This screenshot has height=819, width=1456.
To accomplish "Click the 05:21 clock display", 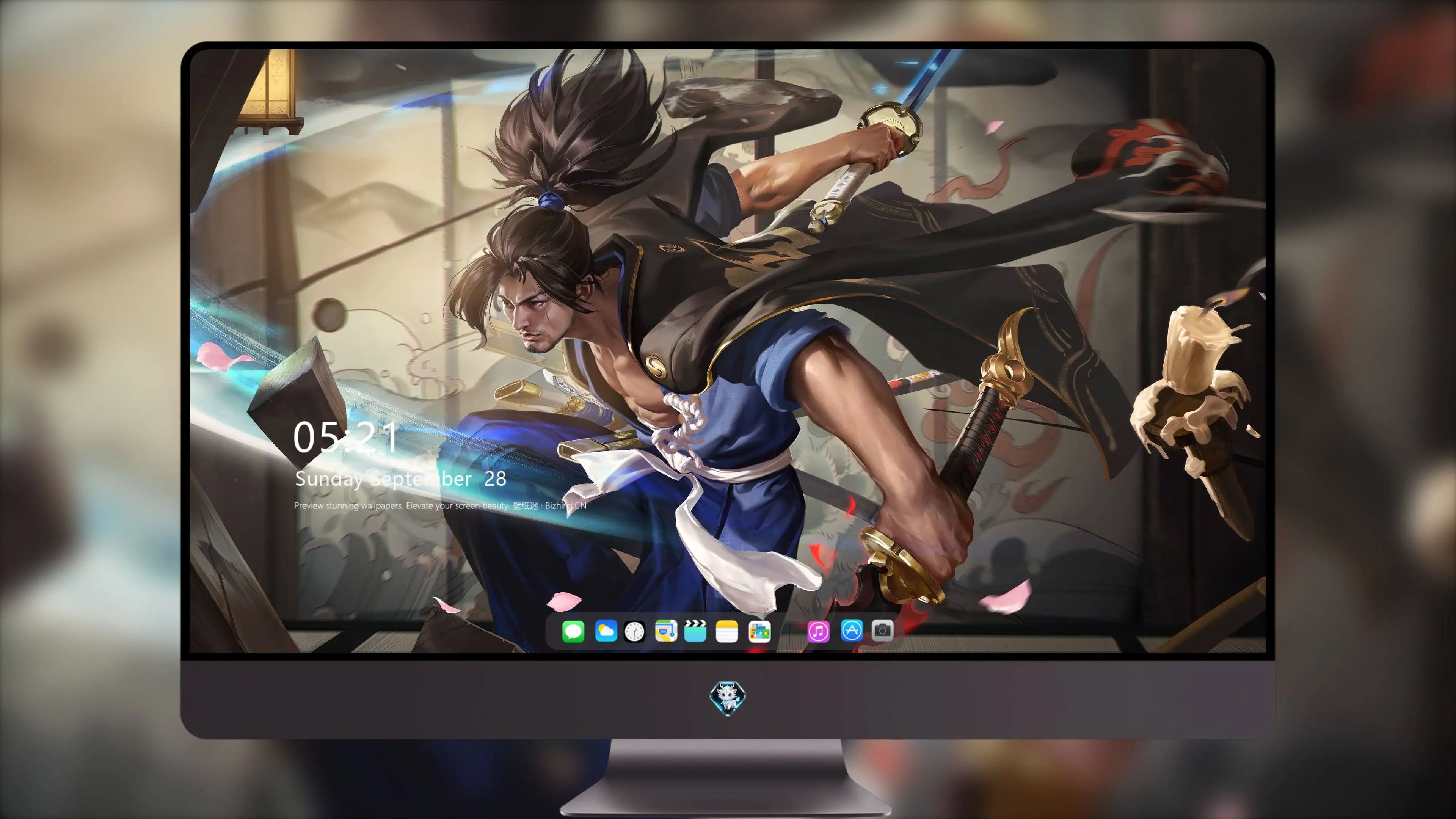I will [345, 438].
